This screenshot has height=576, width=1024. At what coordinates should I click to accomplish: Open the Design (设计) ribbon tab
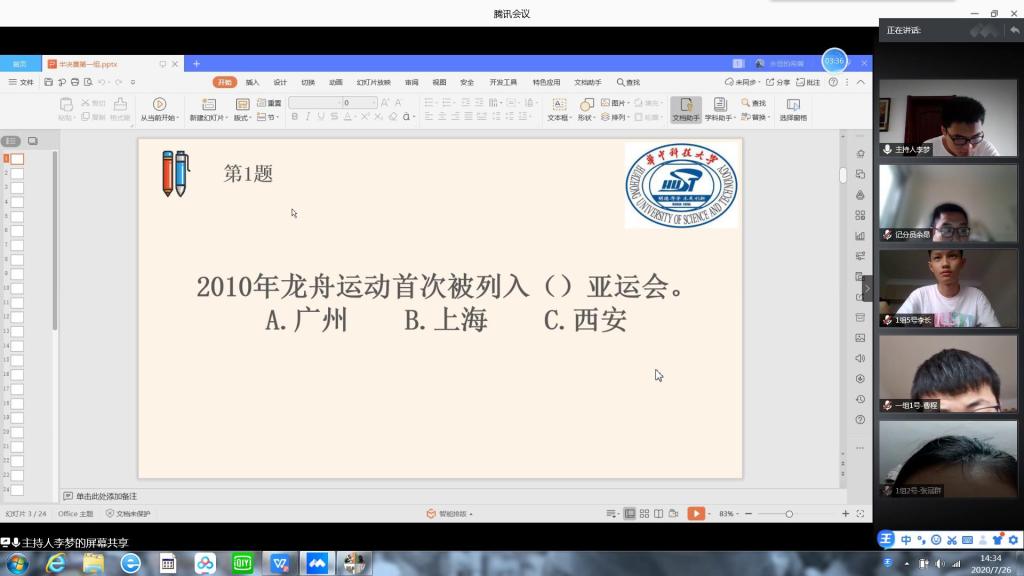[x=280, y=82]
